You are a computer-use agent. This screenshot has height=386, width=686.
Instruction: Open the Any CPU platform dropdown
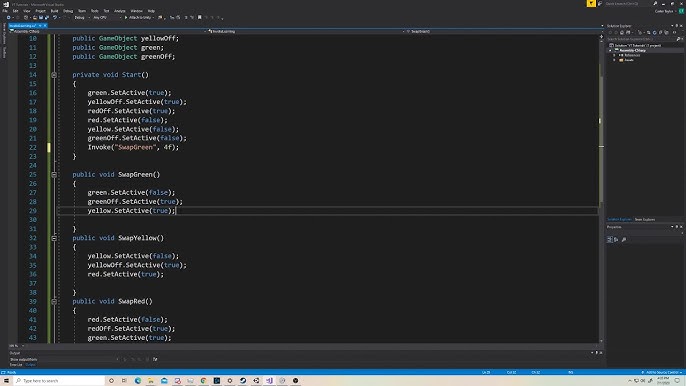coord(106,18)
